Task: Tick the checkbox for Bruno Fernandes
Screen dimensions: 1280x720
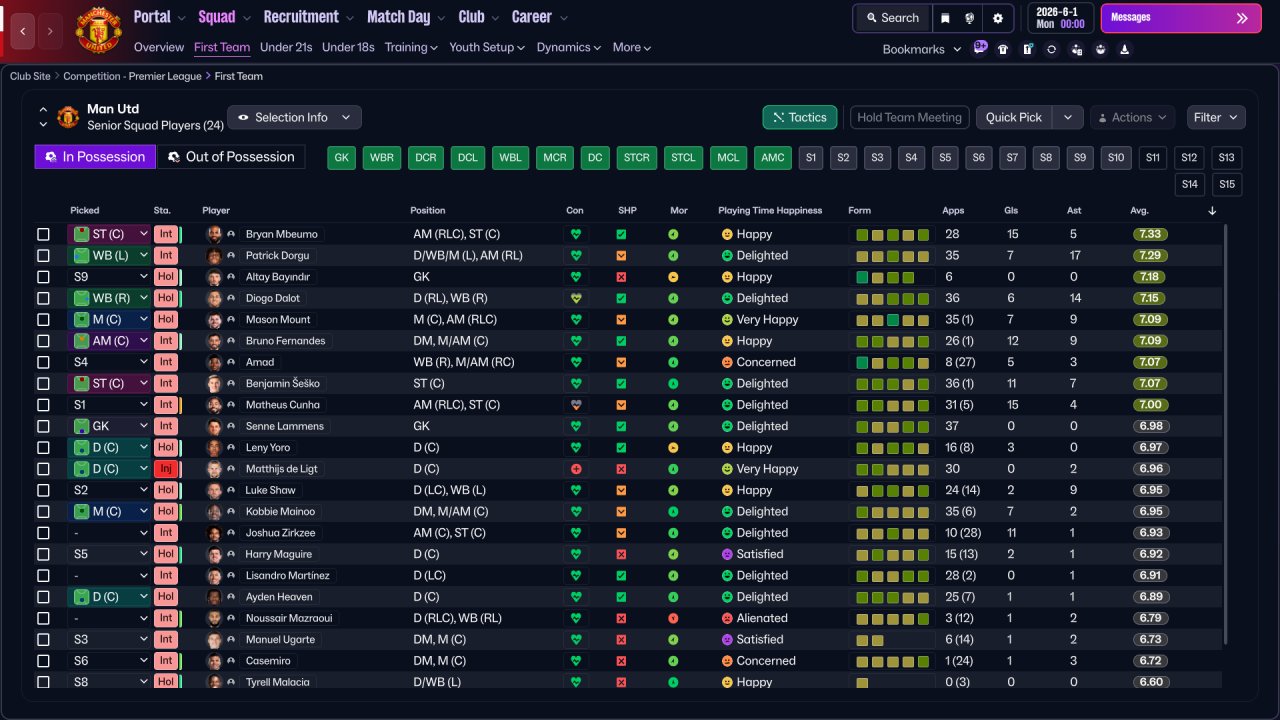Action: (x=43, y=341)
